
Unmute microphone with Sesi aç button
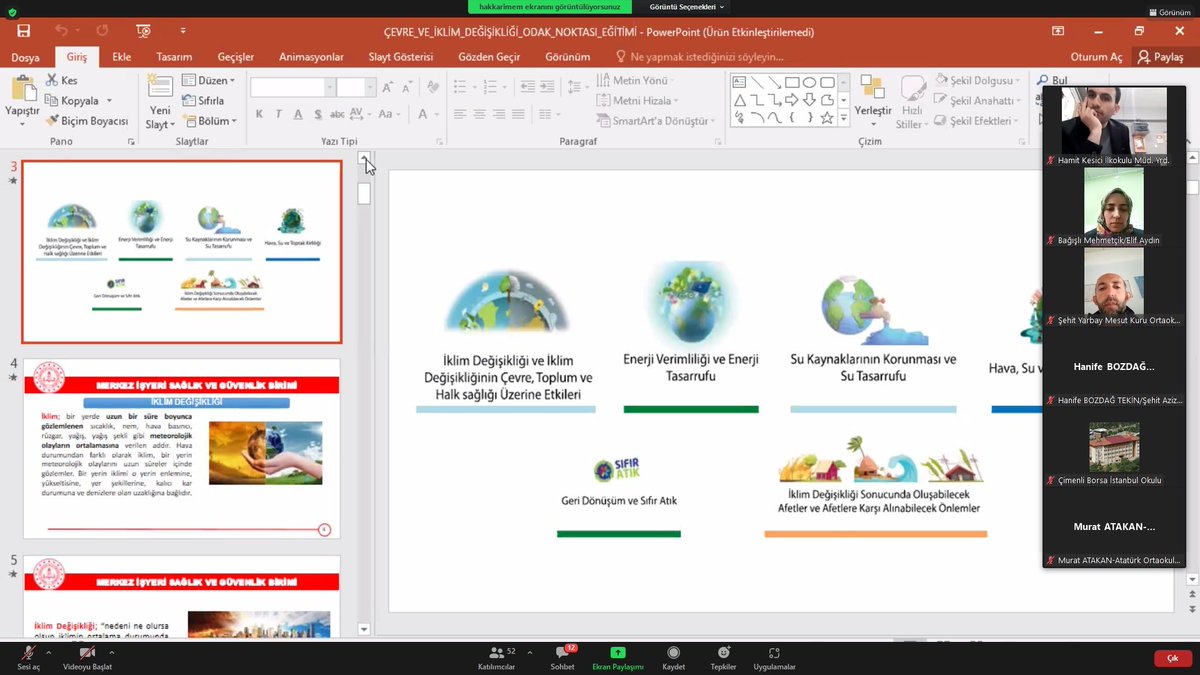point(29,656)
